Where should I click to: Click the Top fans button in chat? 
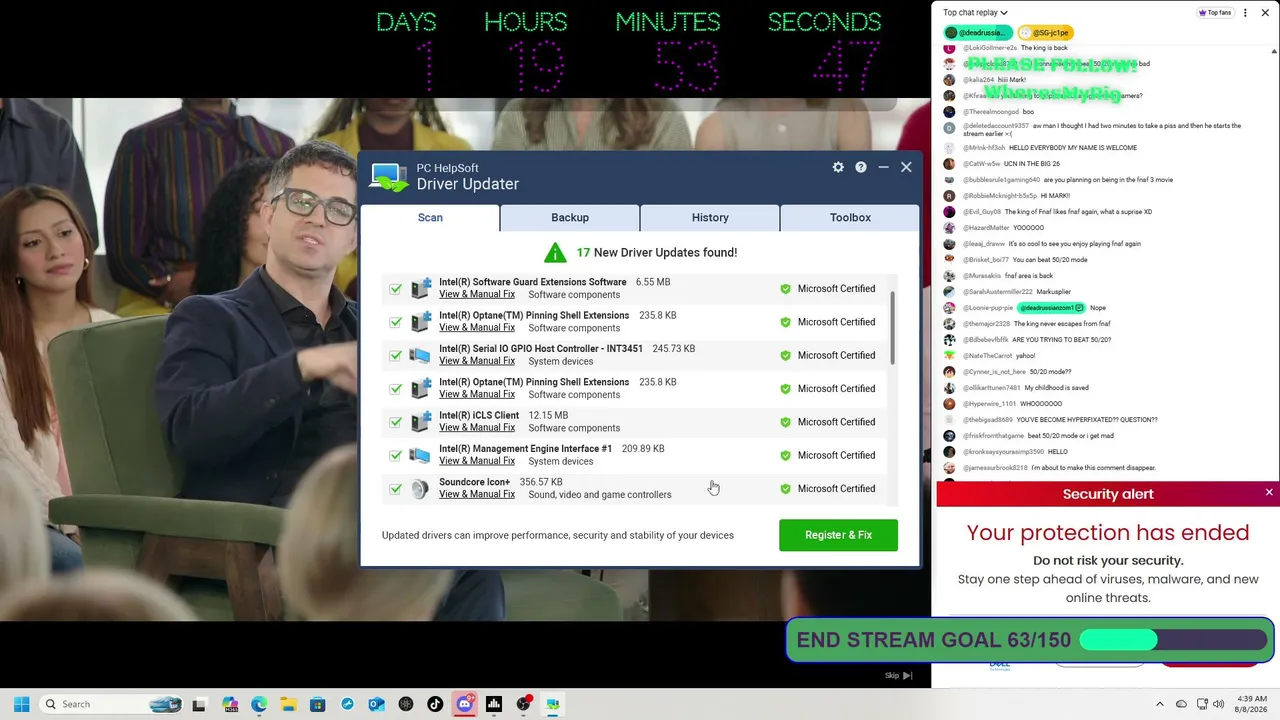pyautogui.click(x=1215, y=13)
